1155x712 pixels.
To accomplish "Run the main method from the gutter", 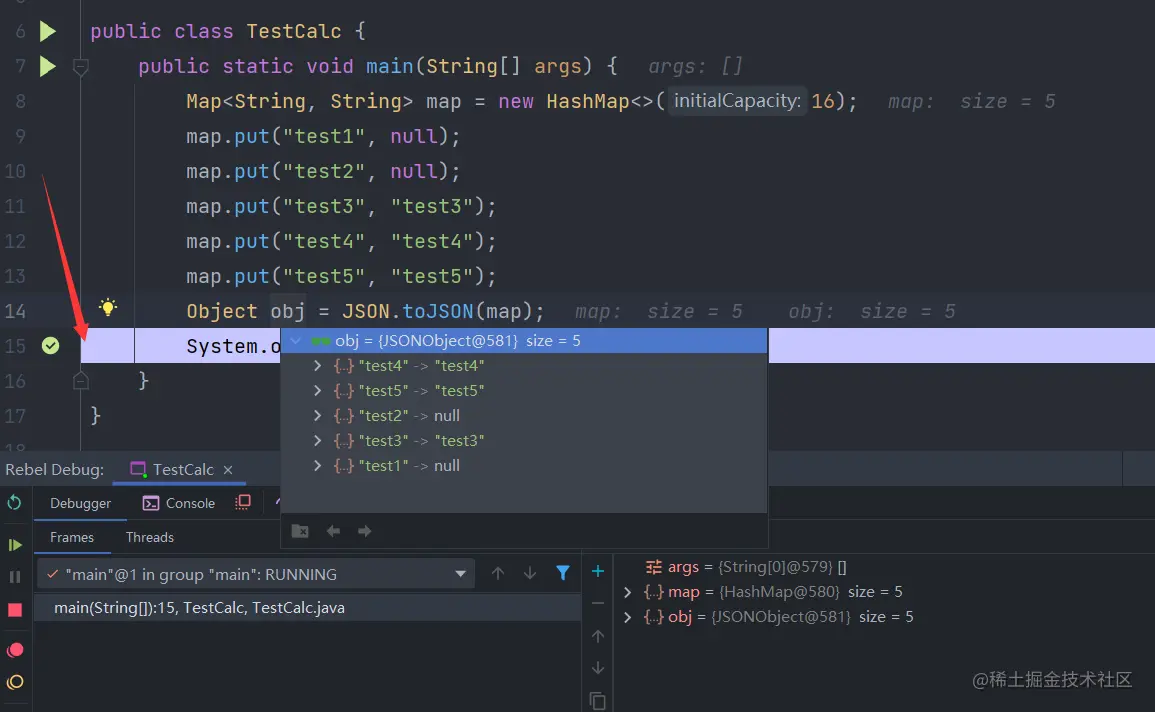I will 48,66.
